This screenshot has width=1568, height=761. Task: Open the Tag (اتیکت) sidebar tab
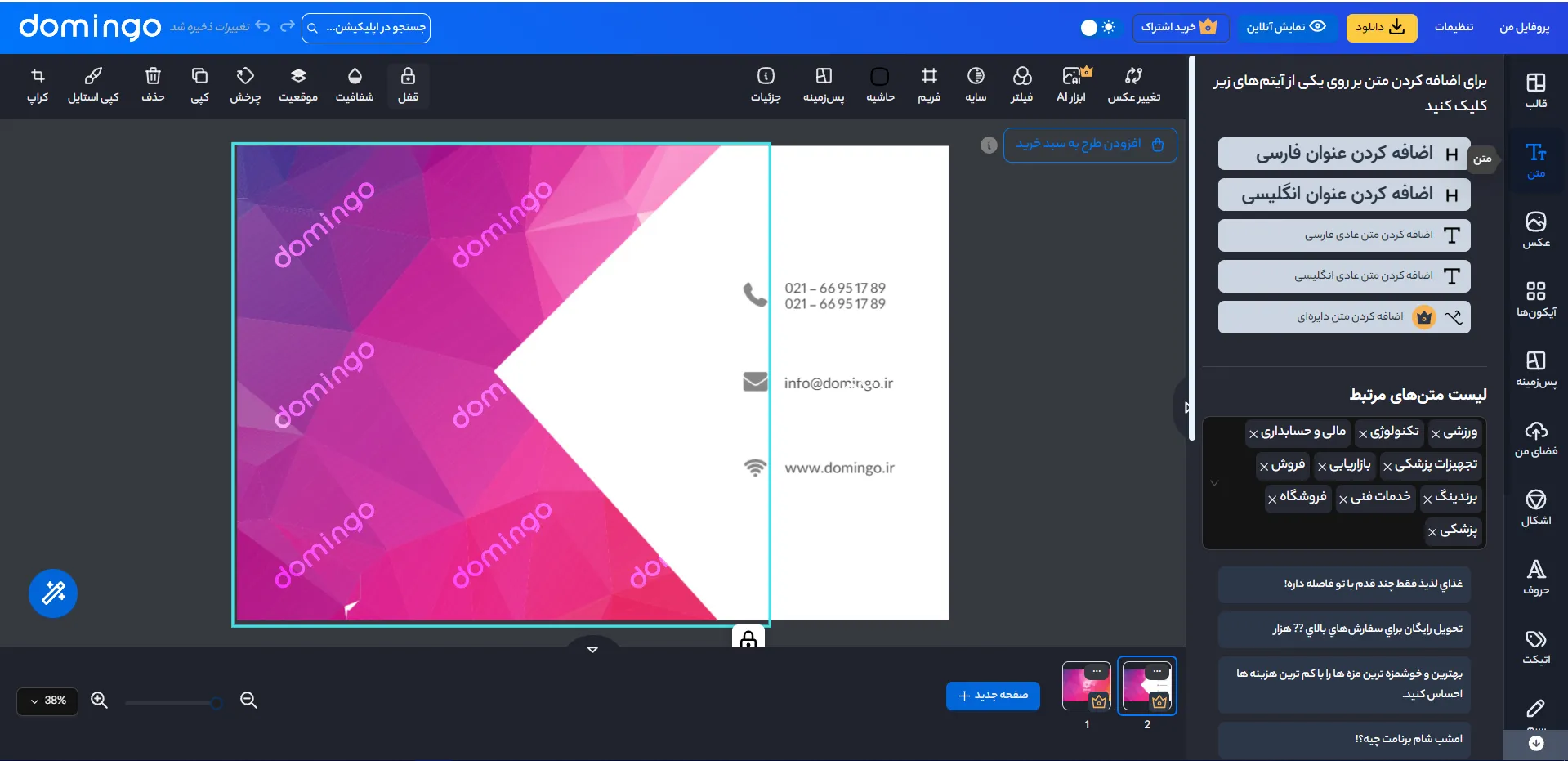click(1536, 647)
